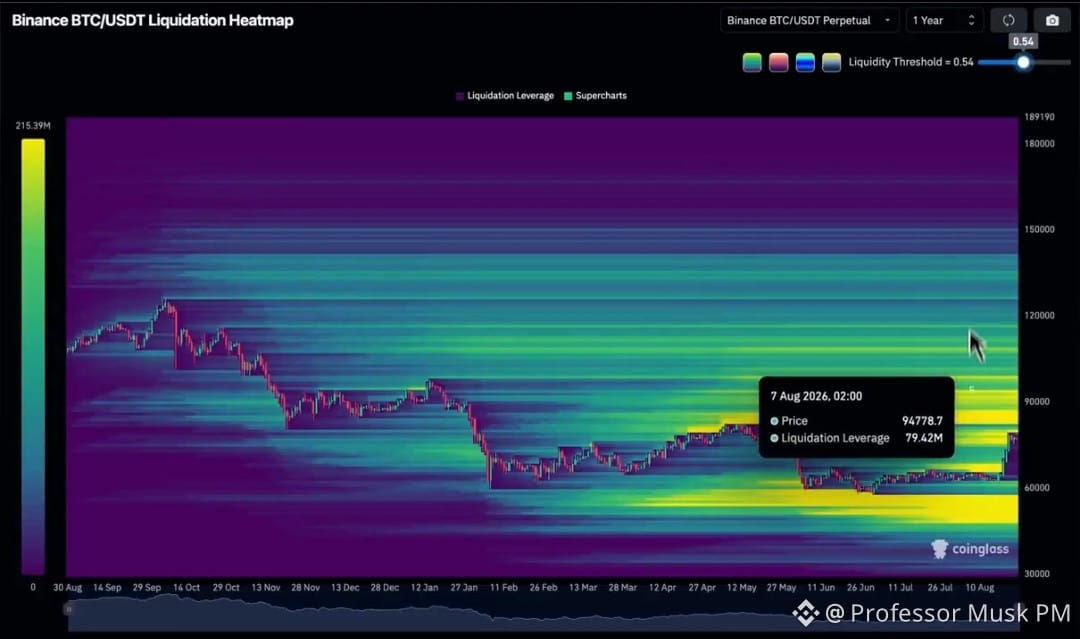Click the 215.39M color scale maximum label
The width and height of the screenshot is (1080, 639).
click(32, 125)
